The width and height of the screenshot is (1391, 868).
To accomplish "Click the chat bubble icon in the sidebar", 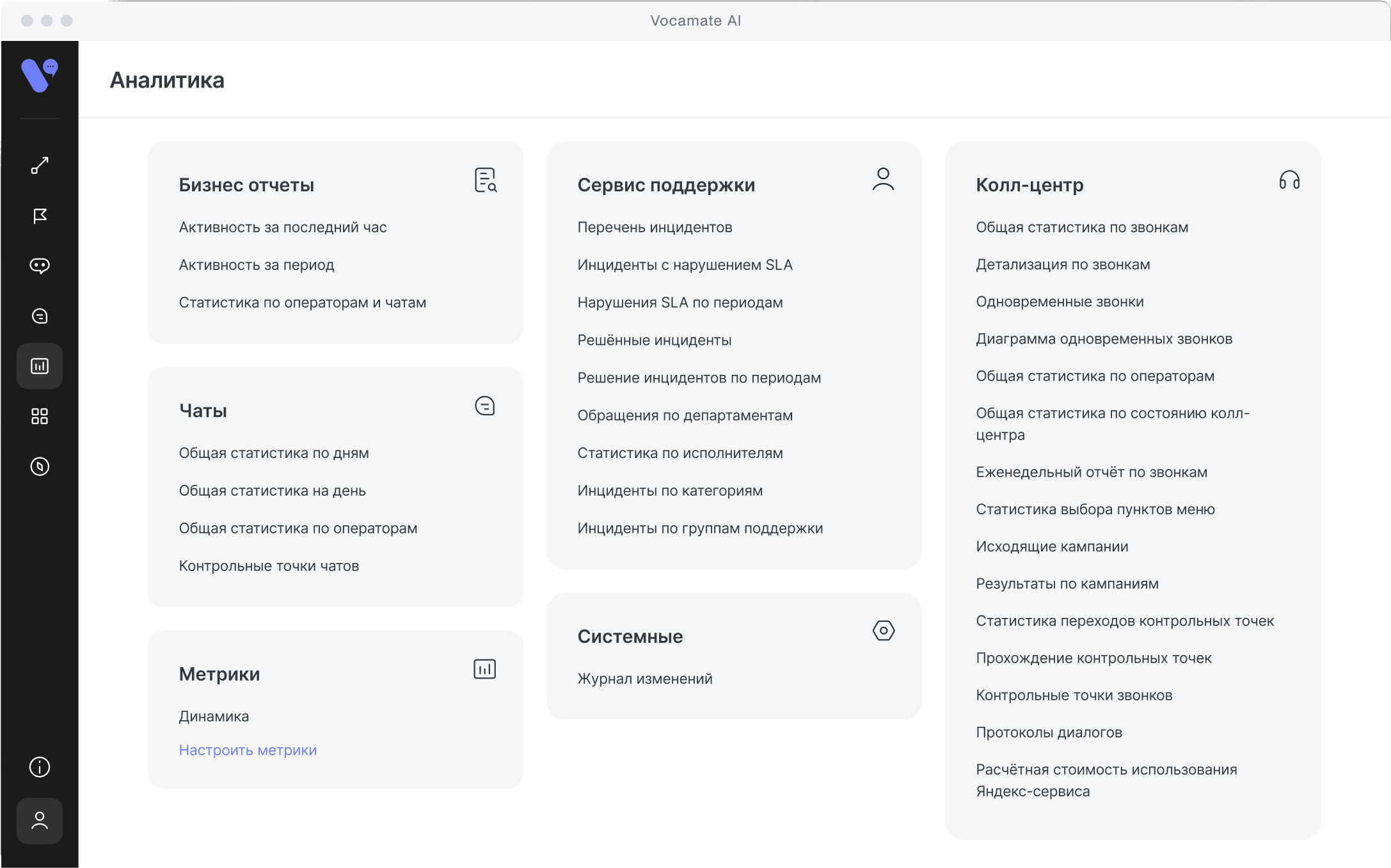I will (x=39, y=265).
